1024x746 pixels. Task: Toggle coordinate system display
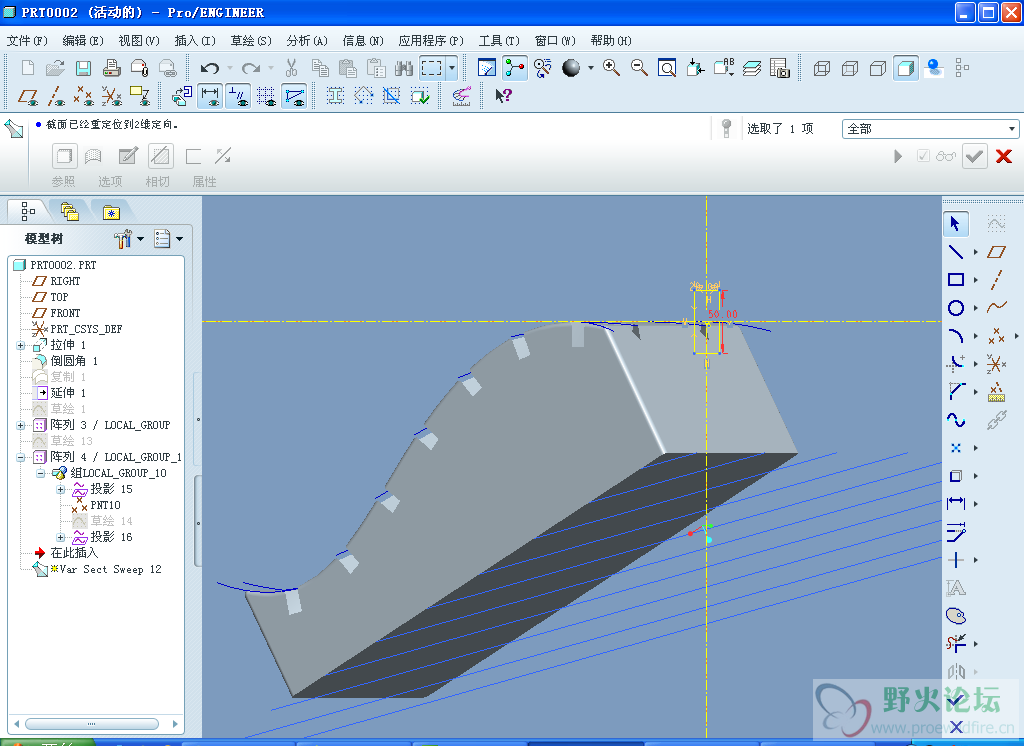click(x=112, y=97)
